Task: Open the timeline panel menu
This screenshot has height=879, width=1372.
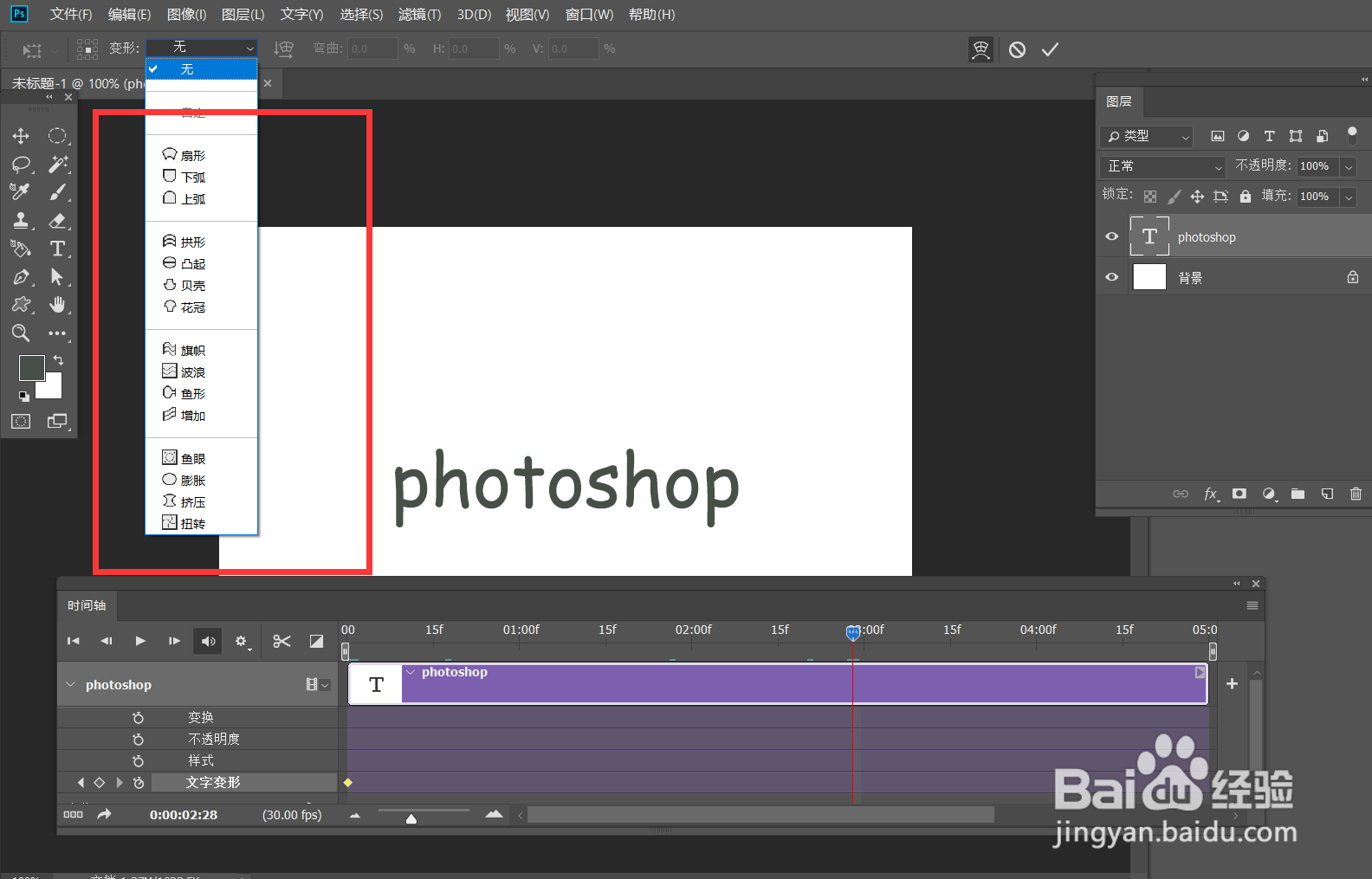Action: tap(1252, 605)
